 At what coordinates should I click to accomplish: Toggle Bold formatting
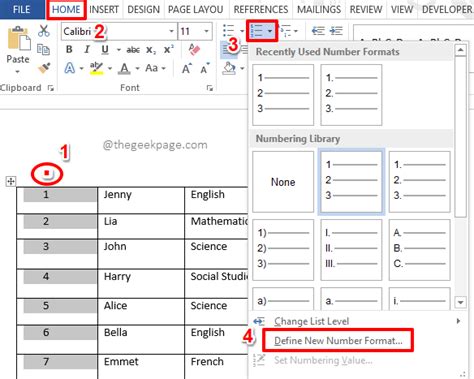(x=69, y=50)
